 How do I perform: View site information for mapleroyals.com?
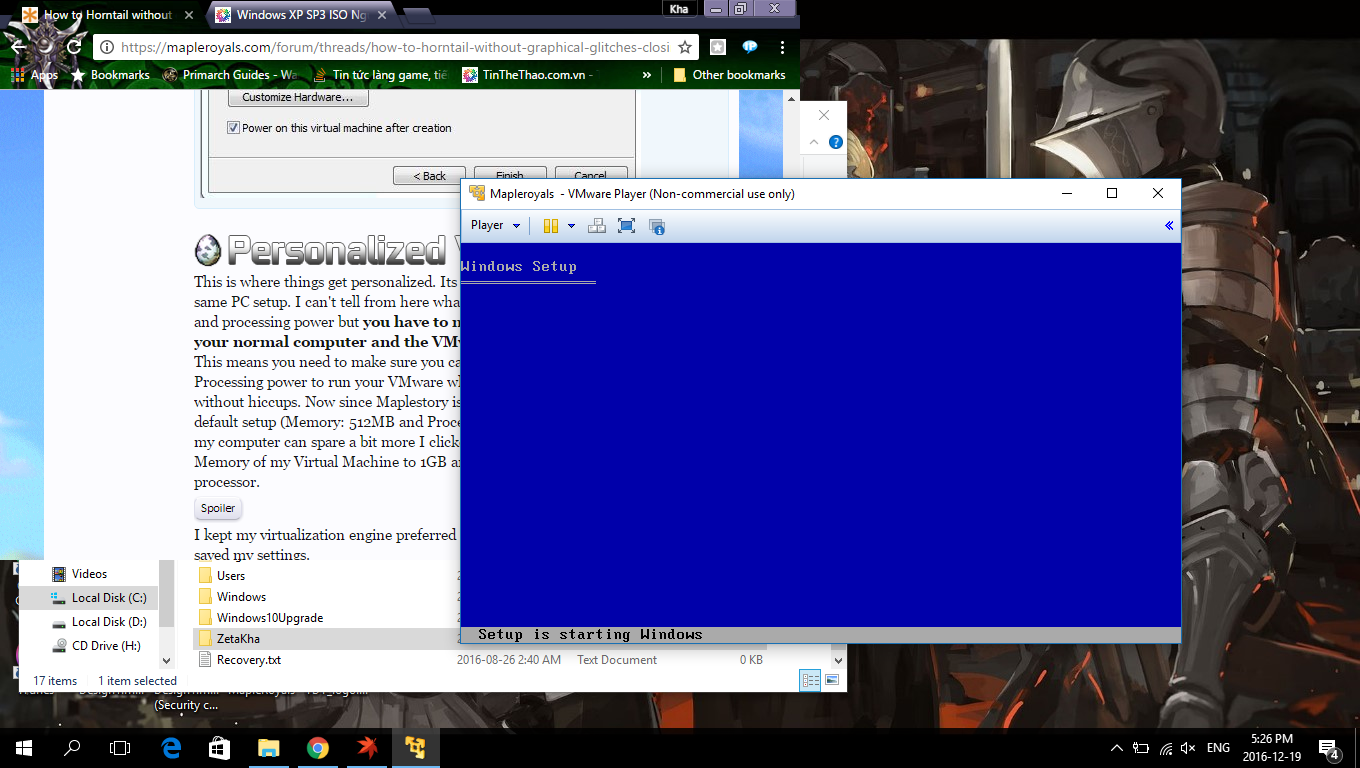[107, 47]
